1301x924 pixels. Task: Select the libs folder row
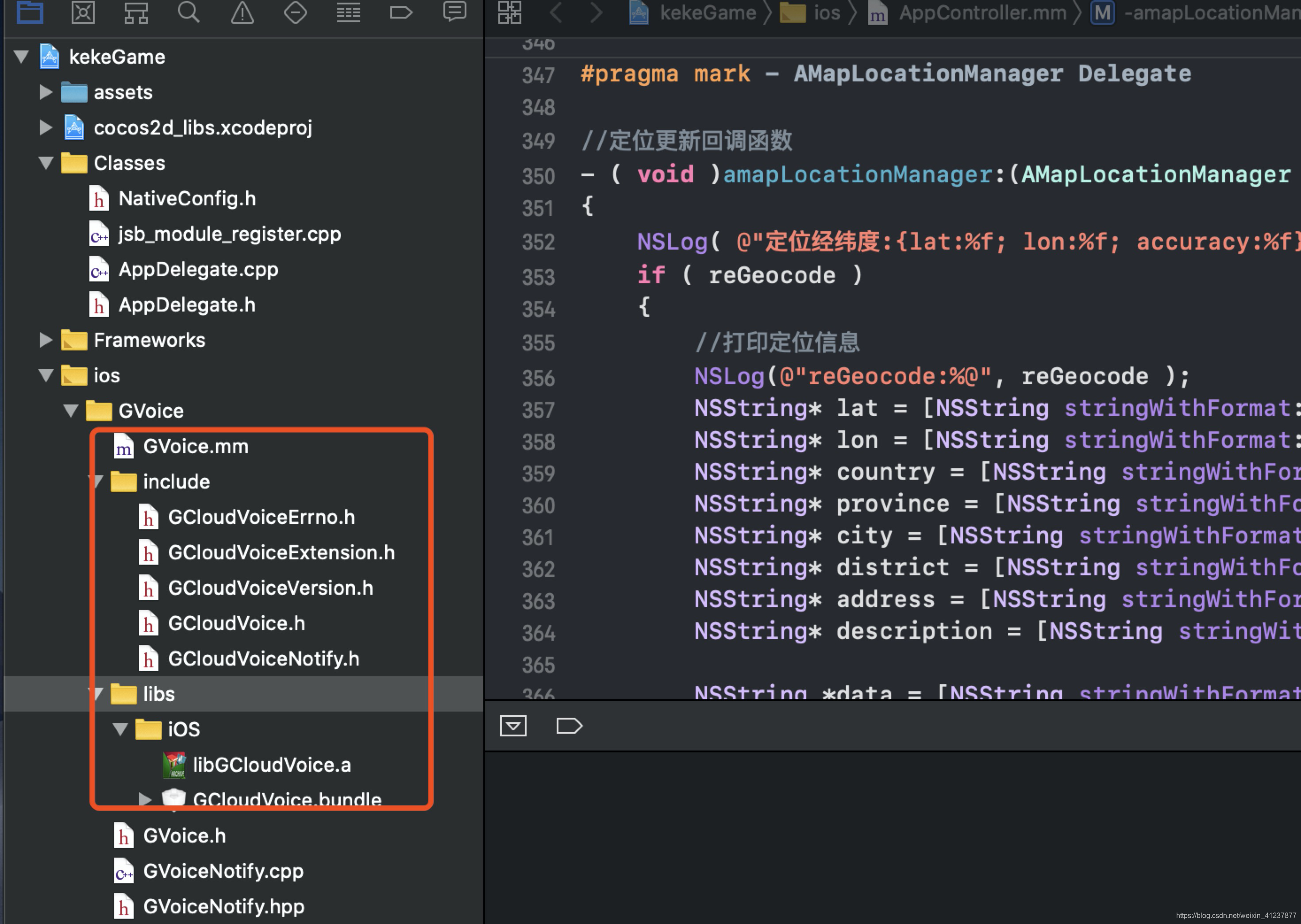click(243, 693)
